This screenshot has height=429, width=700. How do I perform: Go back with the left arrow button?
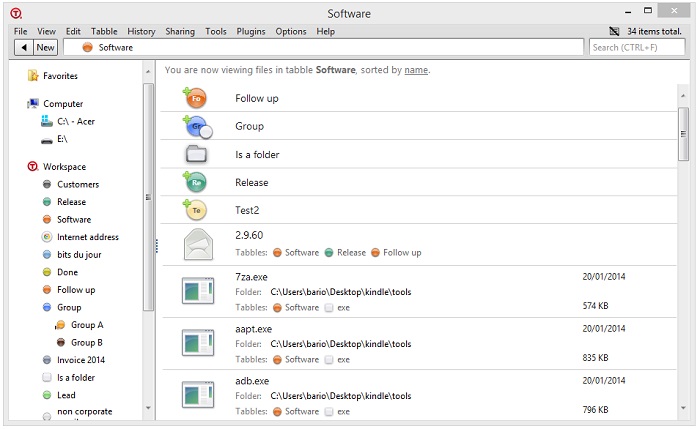[24, 47]
